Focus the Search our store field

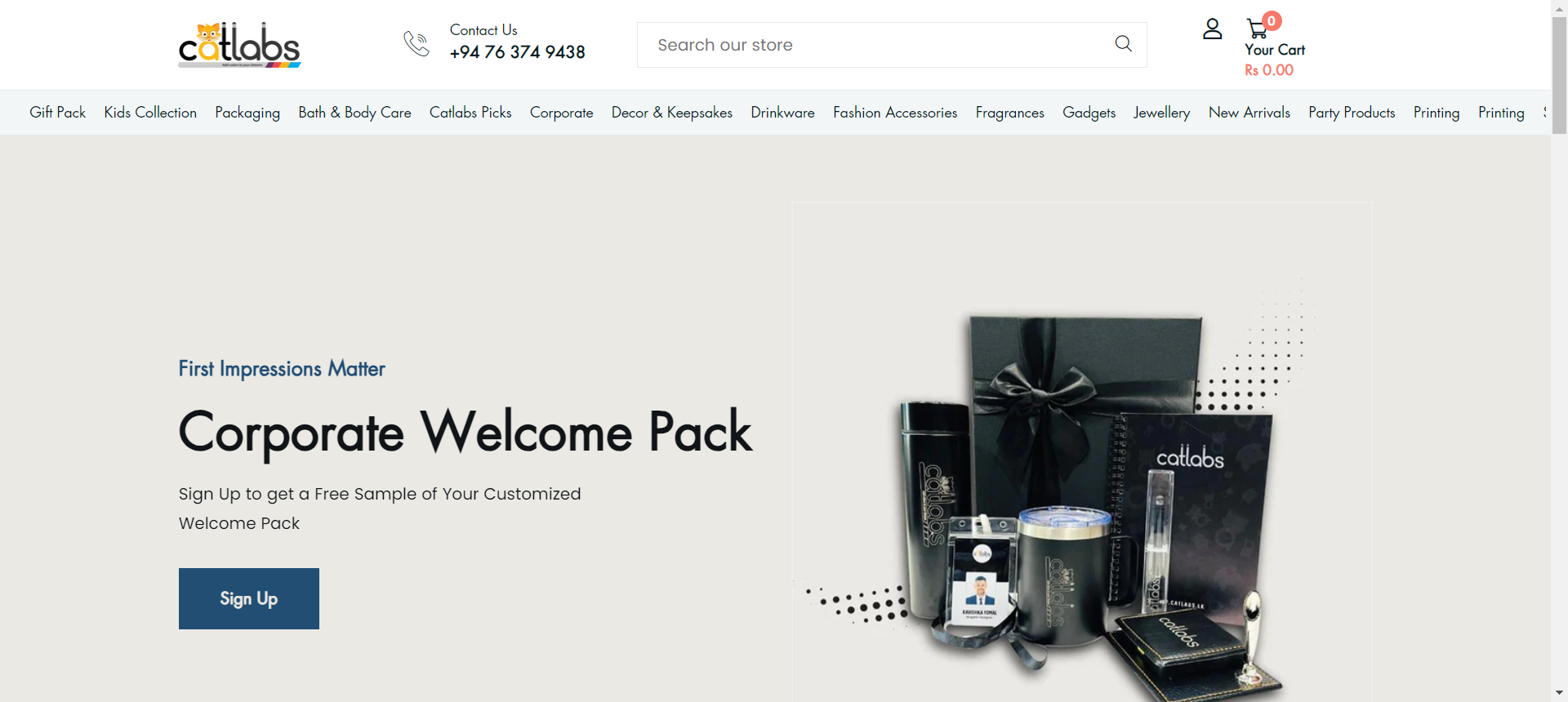click(x=892, y=45)
